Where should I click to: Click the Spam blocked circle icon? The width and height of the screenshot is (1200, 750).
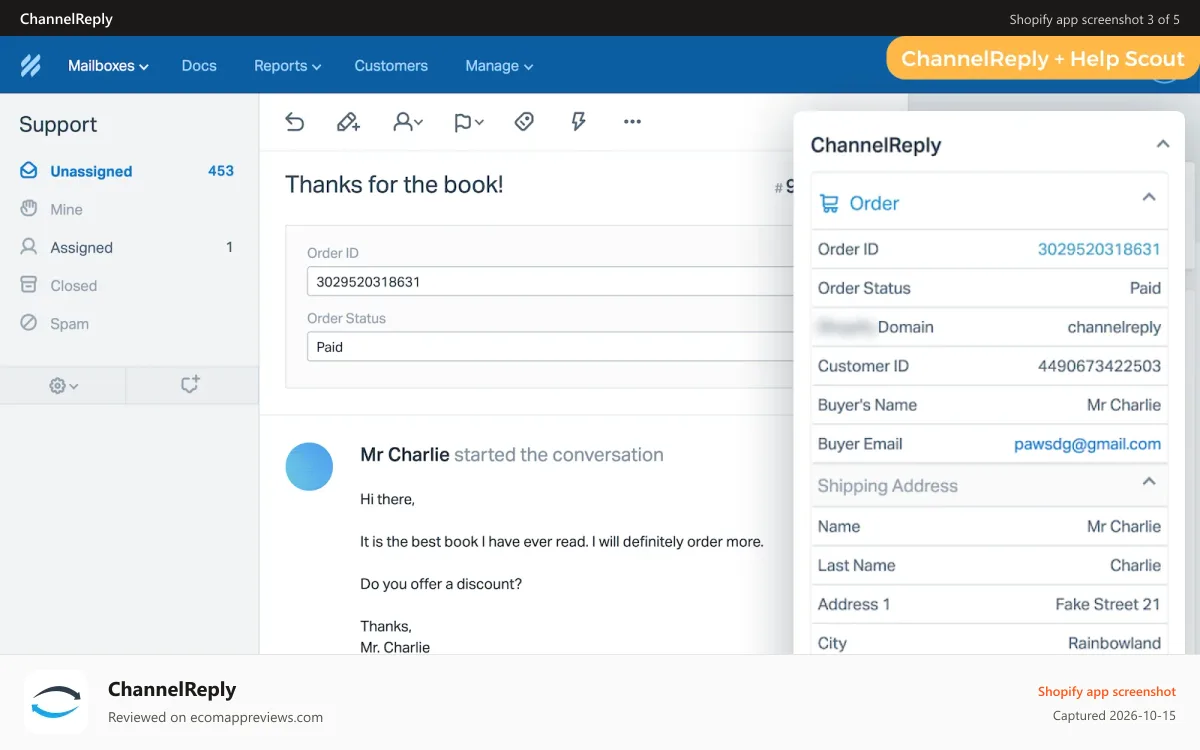[29, 323]
